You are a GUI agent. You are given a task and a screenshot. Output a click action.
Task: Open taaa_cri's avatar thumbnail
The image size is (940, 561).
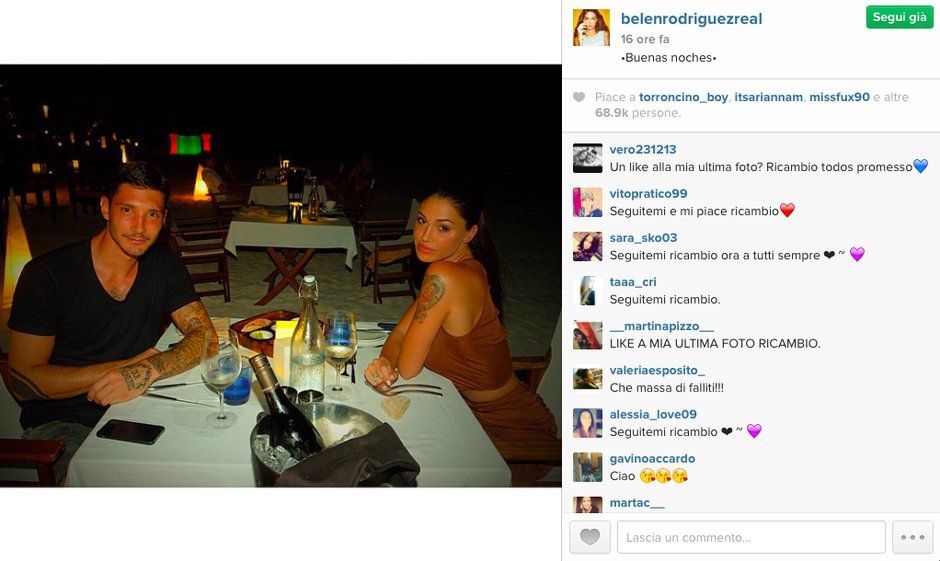click(x=588, y=291)
